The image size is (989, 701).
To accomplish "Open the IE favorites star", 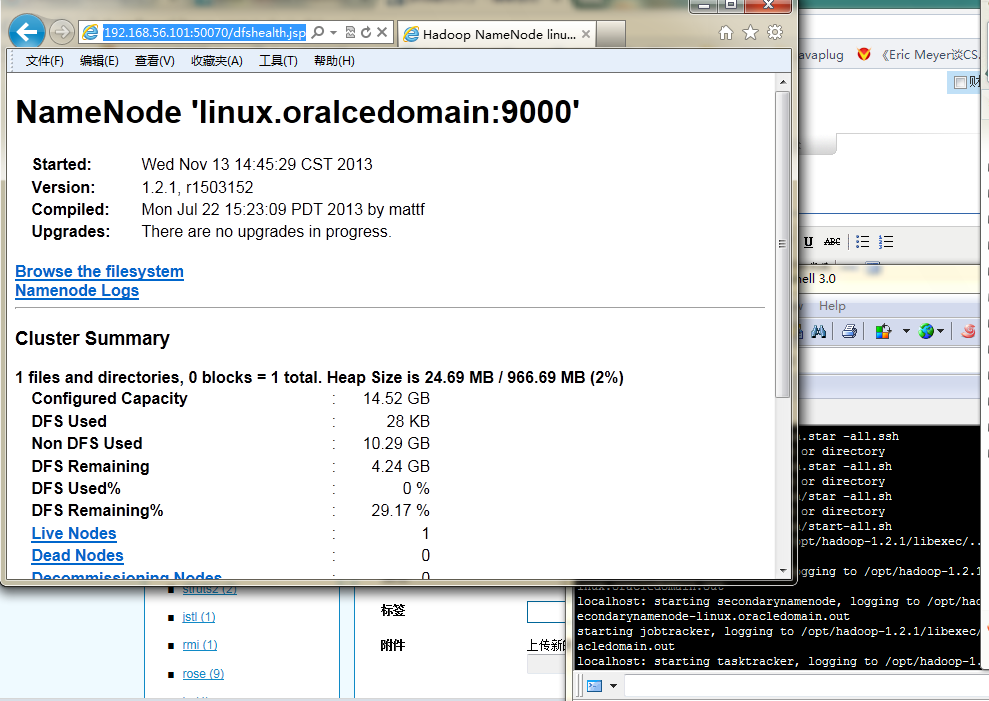I will click(750, 32).
